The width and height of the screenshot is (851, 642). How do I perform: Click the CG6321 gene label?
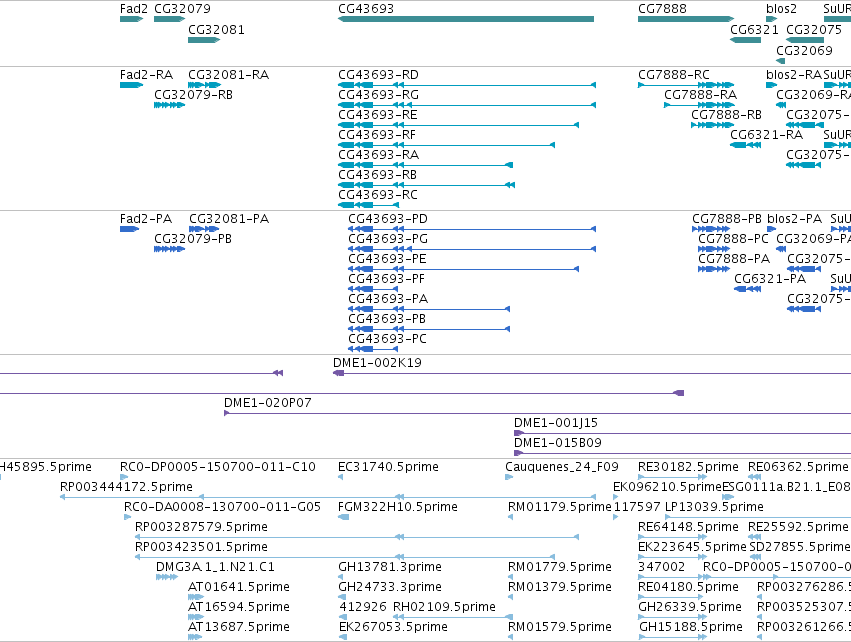(754, 29)
